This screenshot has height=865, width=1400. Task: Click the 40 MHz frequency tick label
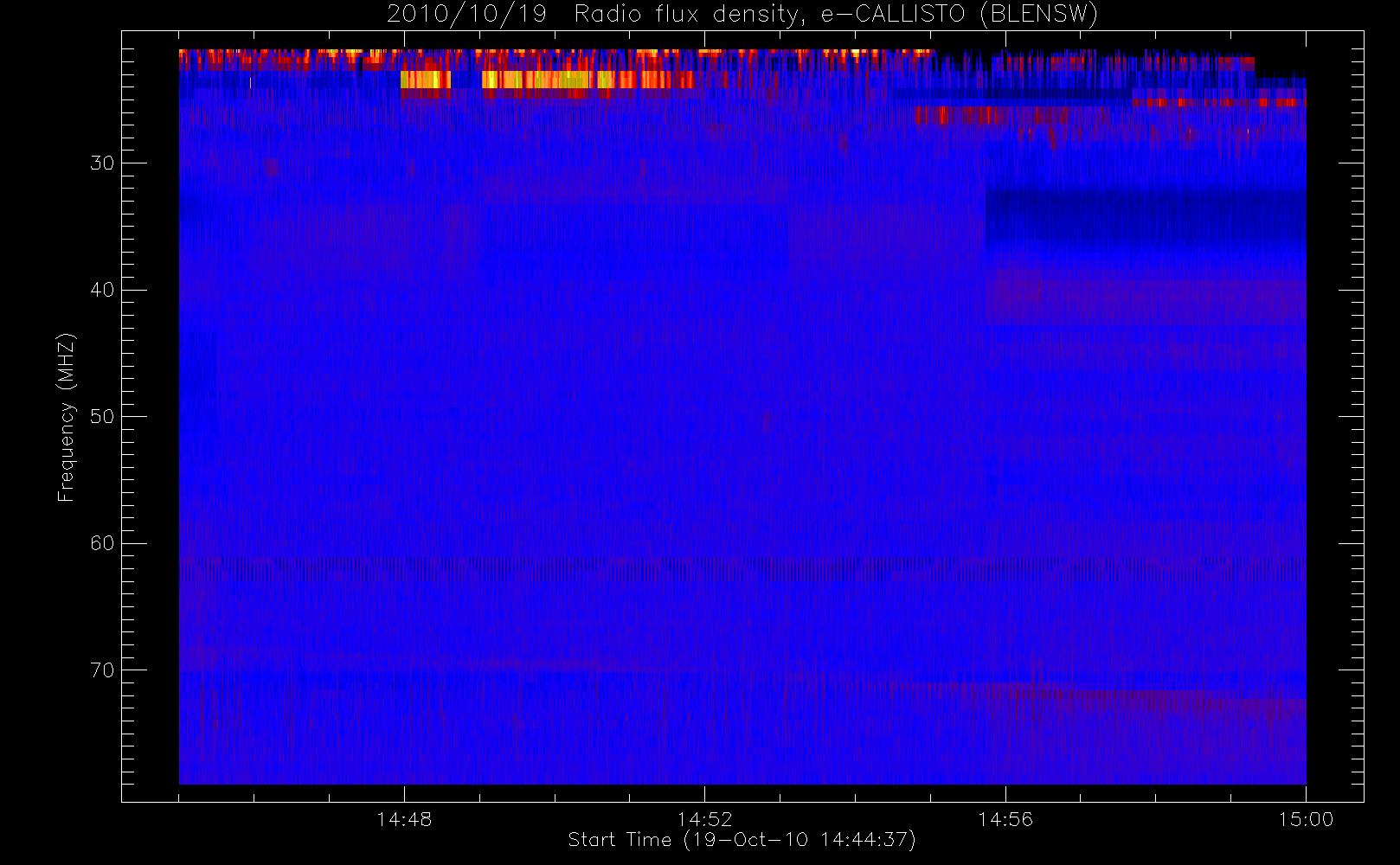[102, 290]
